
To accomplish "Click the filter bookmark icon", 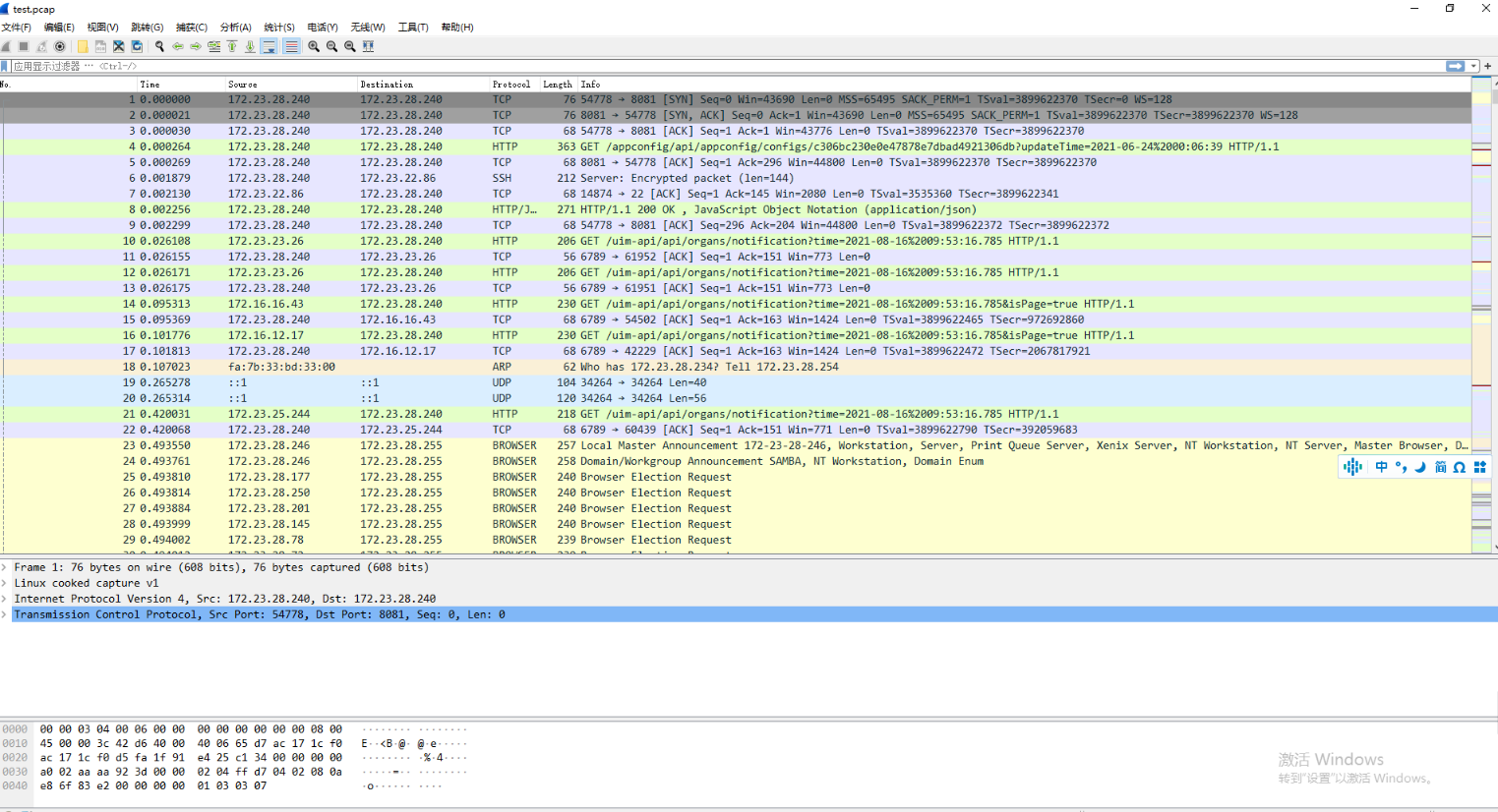I will 5,66.
